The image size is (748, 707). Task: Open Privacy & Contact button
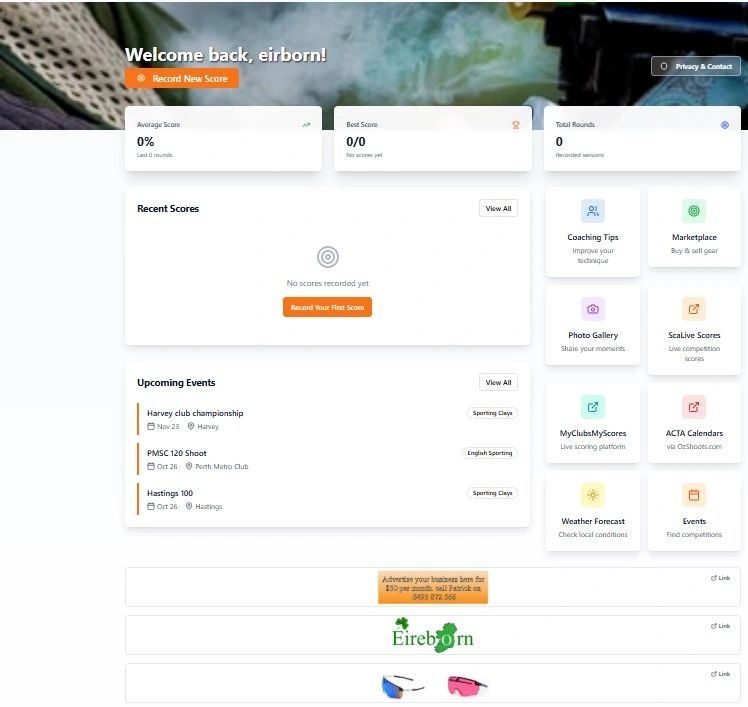click(x=696, y=66)
